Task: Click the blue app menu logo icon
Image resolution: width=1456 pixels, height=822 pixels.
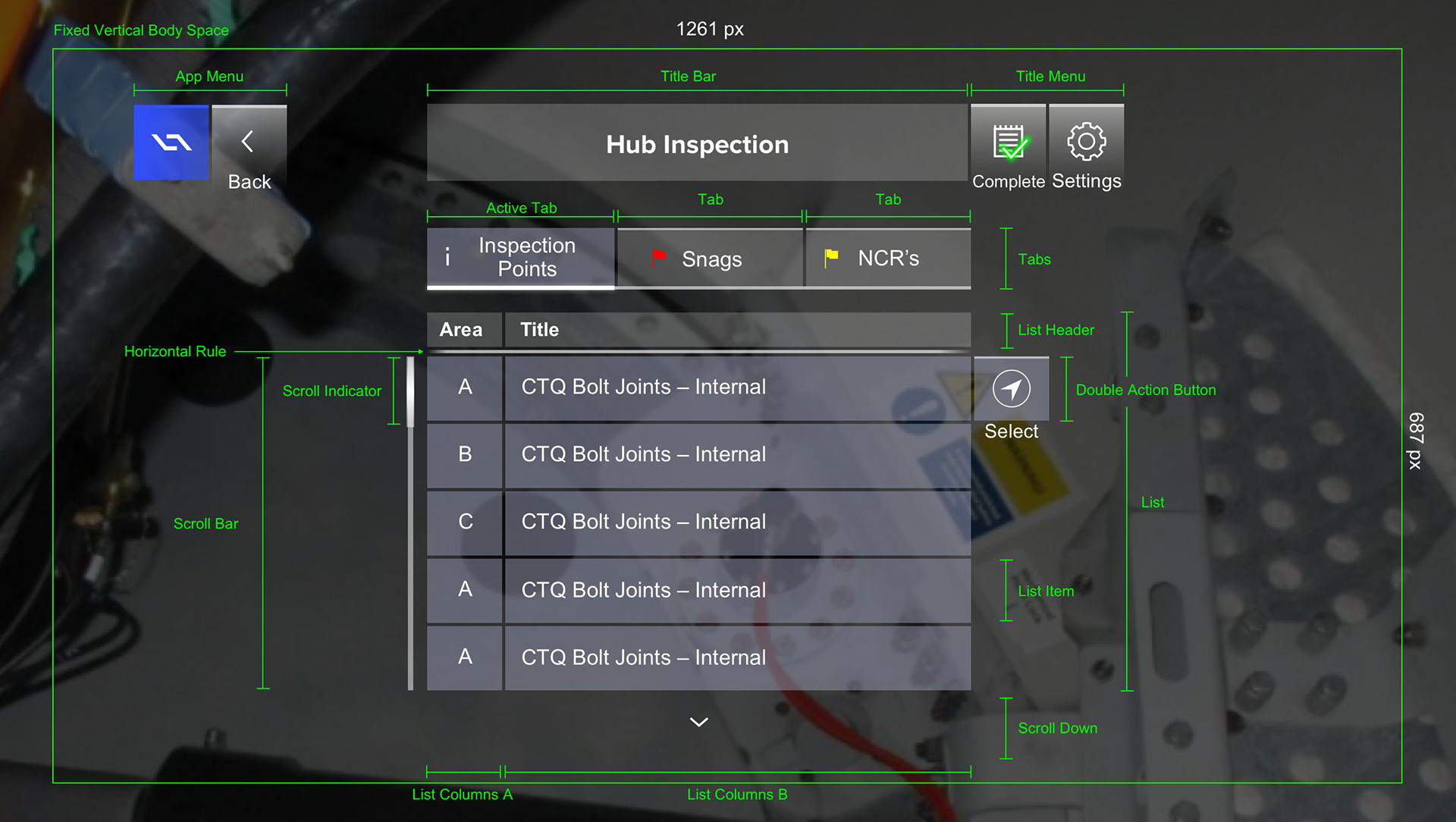Action: [171, 143]
